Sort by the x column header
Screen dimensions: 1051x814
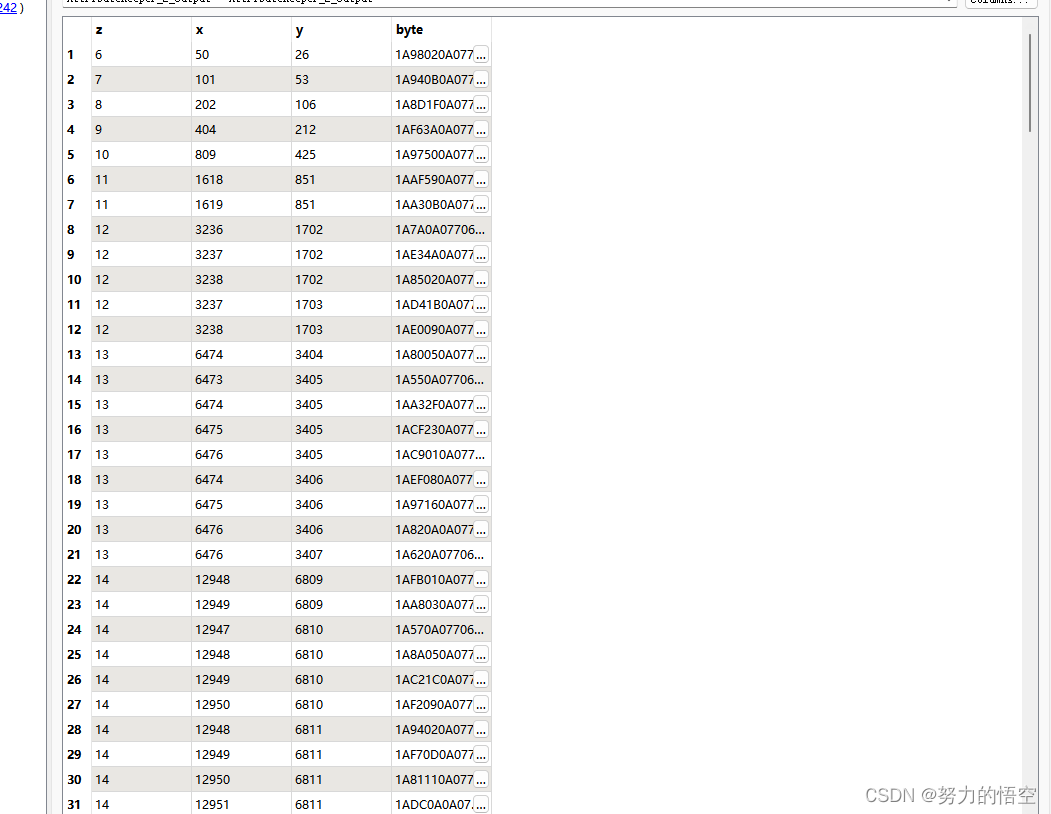[241, 30]
